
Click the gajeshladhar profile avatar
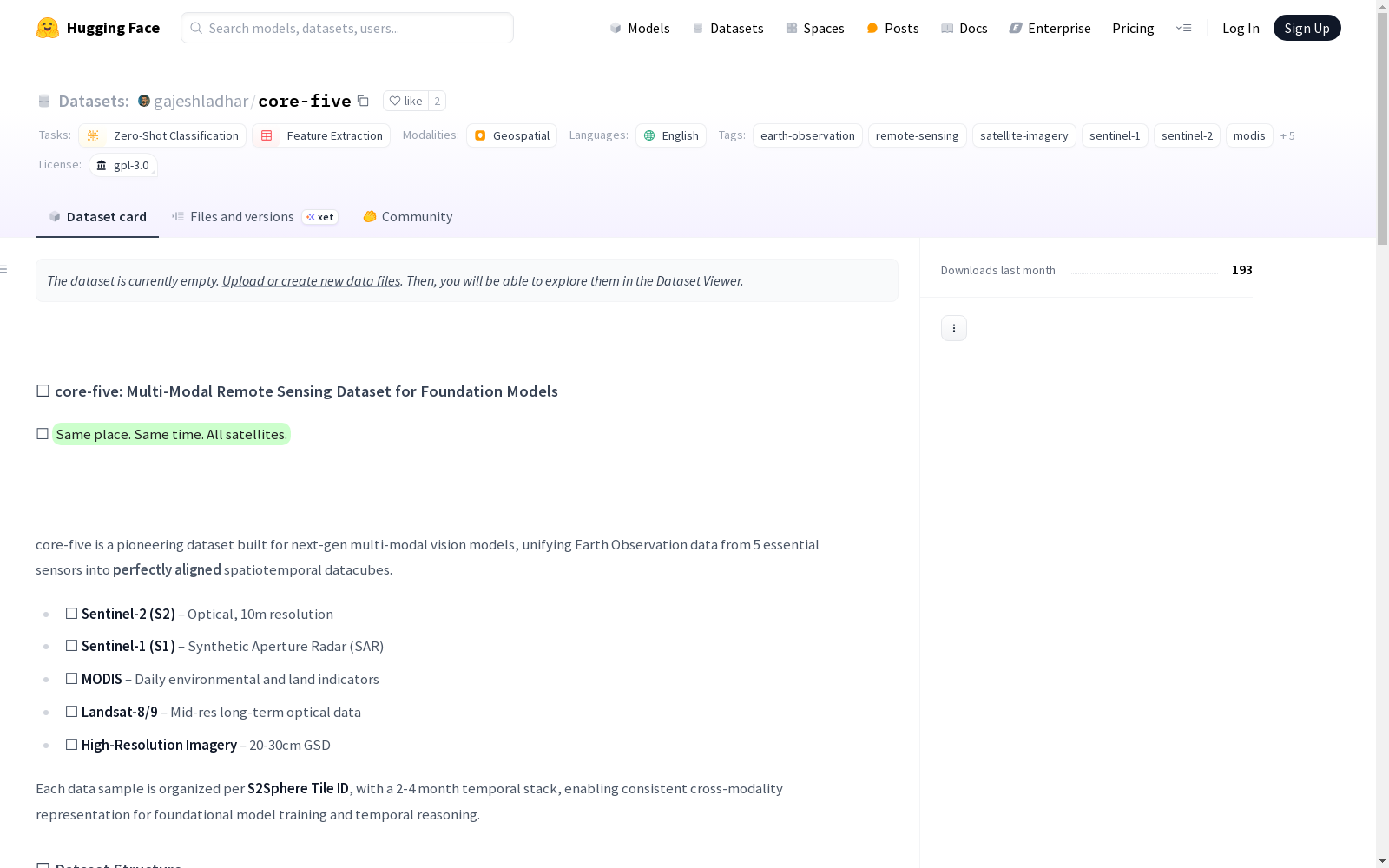click(x=144, y=101)
